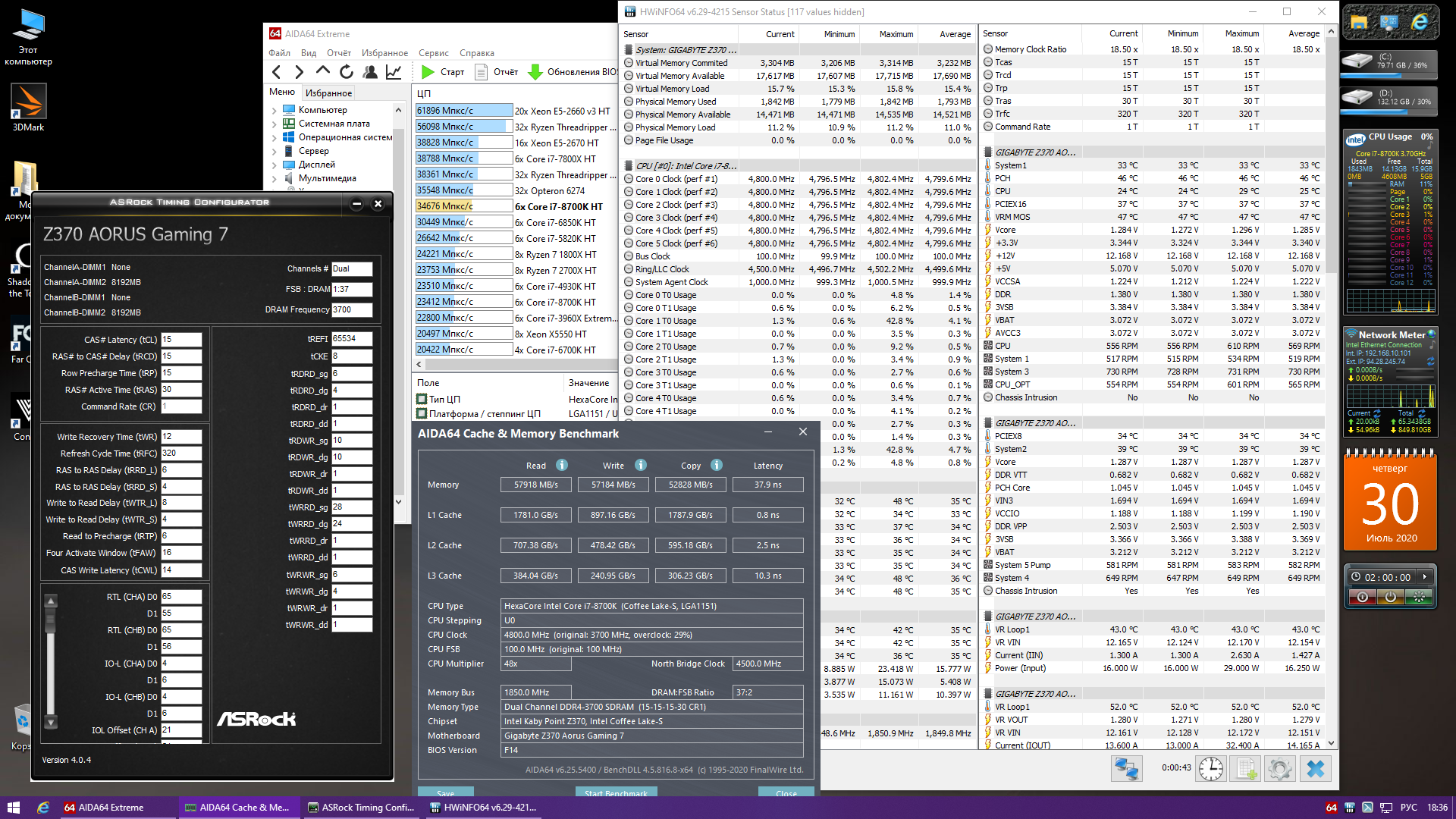The height and width of the screenshot is (819, 1456).
Task: Toggle Платформа / степпинг ЦП checkbox
Action: pyautogui.click(x=422, y=413)
